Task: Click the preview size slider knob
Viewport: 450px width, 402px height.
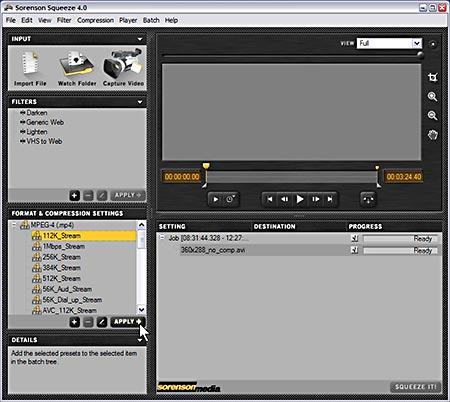Action: tap(420, 55)
